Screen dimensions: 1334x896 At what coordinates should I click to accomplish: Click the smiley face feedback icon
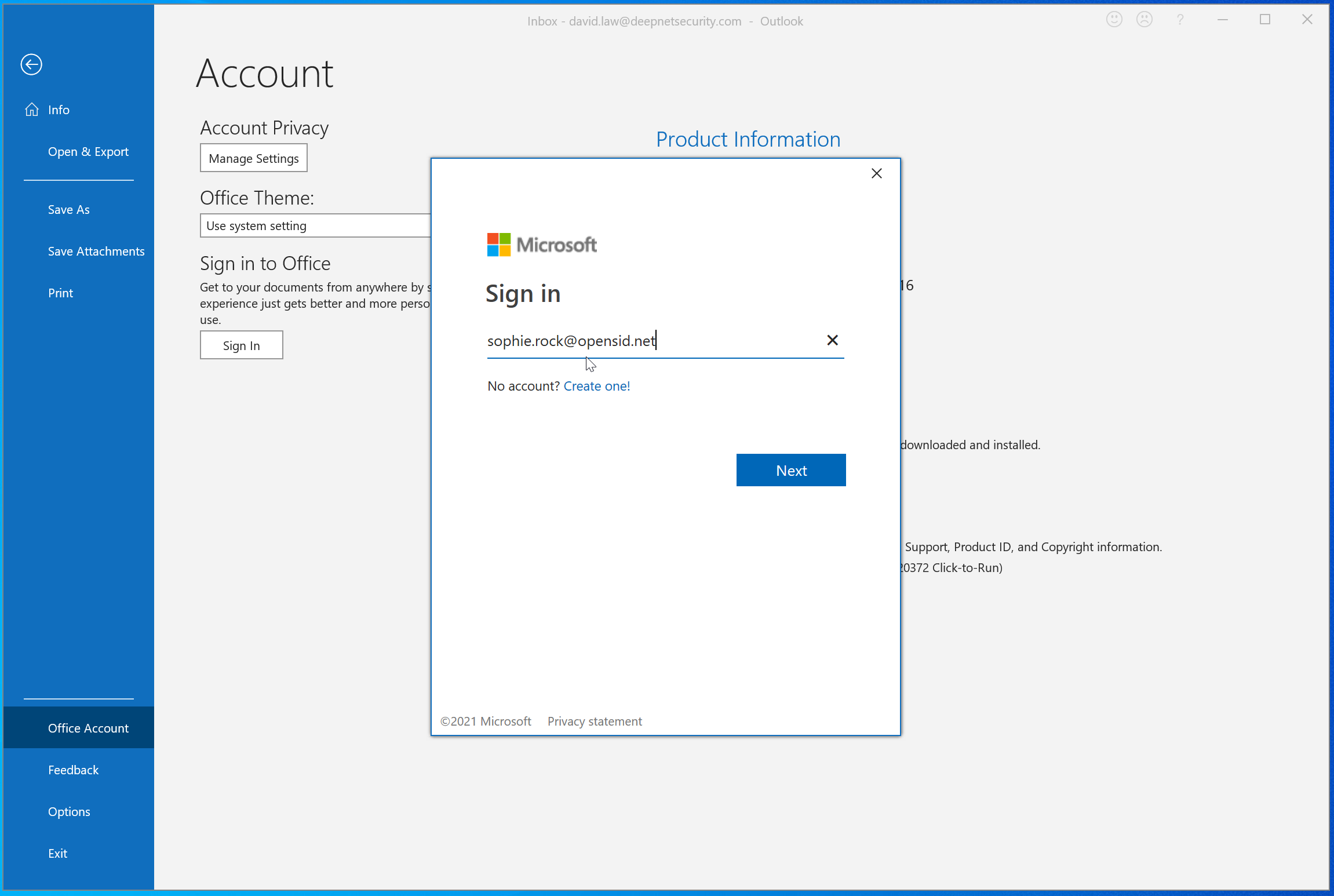click(x=1114, y=20)
